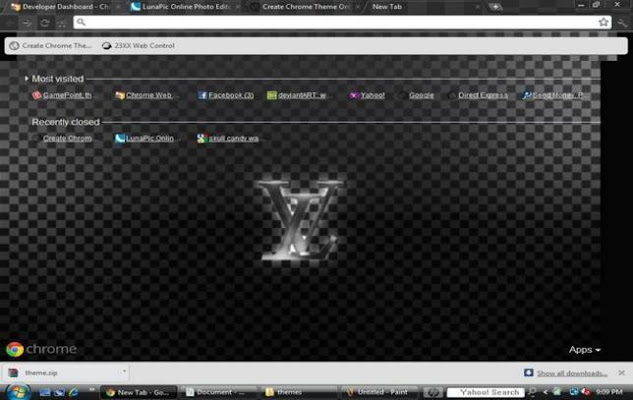Close the Create Chrome Theme tab
Viewport: 633px width, 400px height.
[x=357, y=7]
